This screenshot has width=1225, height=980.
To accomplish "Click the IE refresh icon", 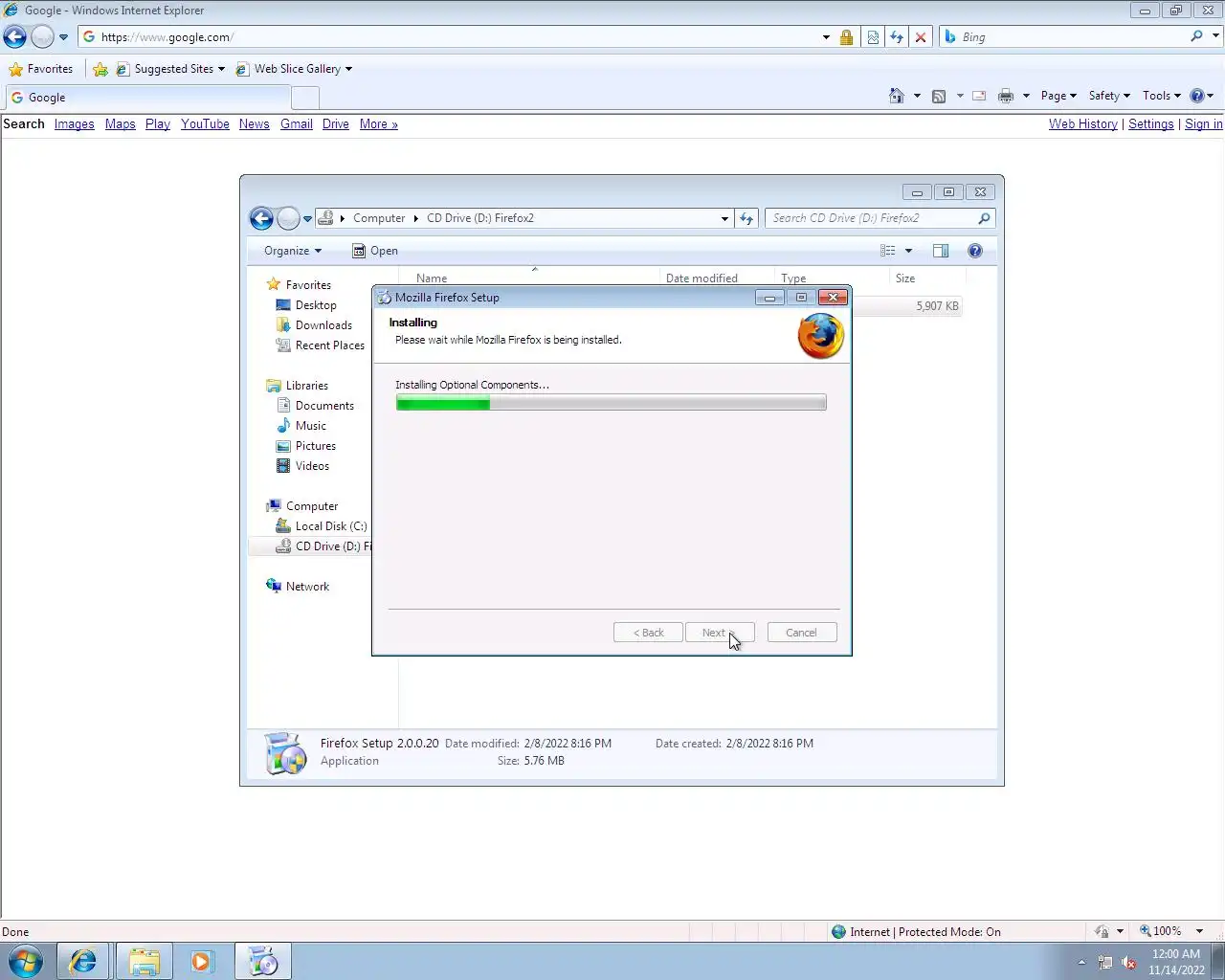I will [897, 37].
